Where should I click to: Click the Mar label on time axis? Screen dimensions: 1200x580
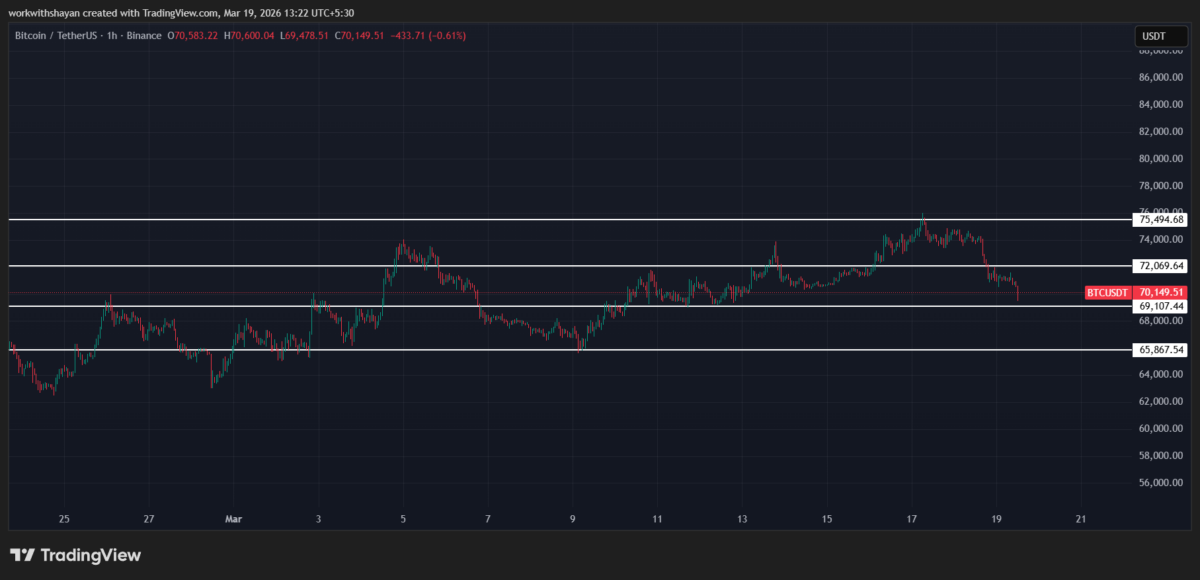[233, 519]
